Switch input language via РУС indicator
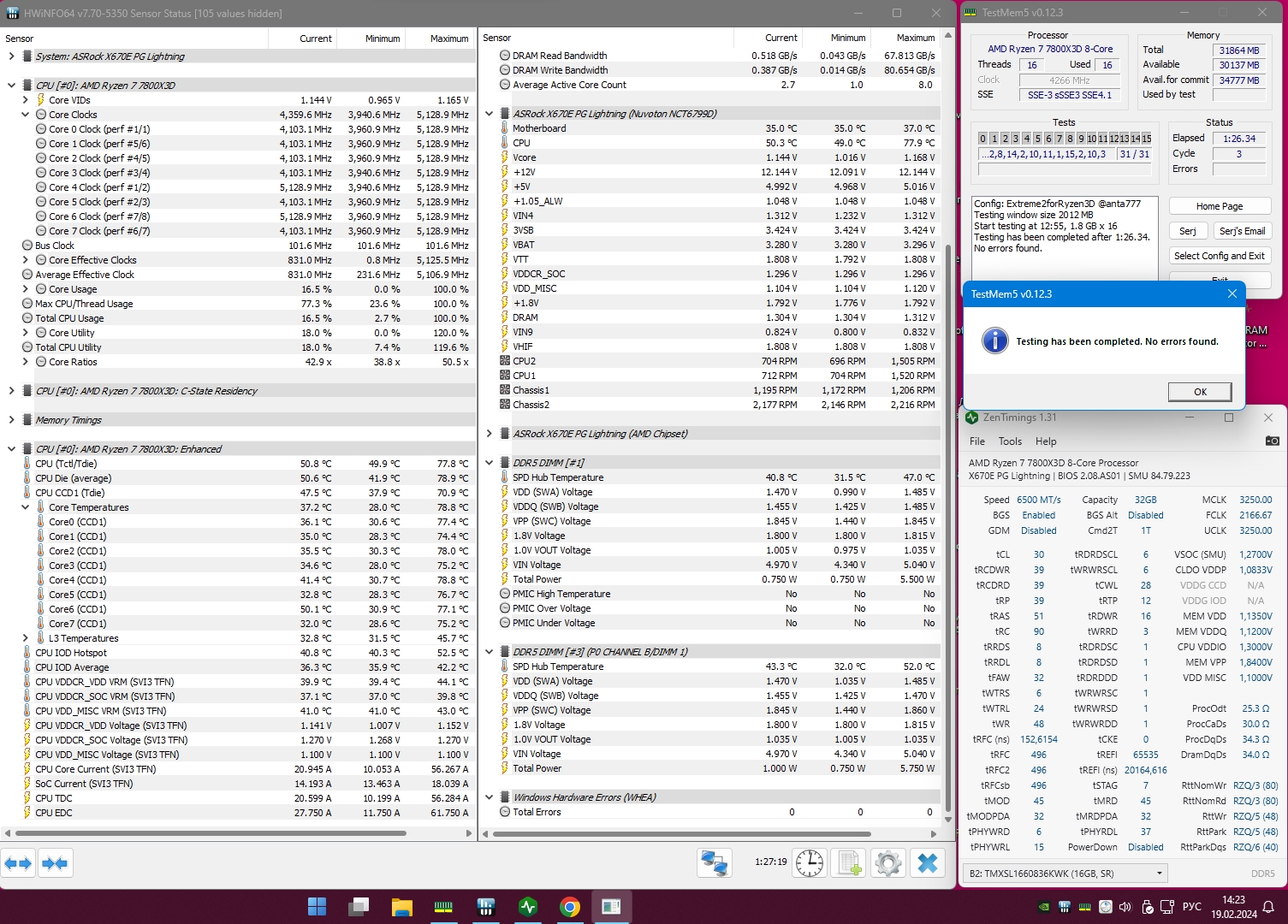This screenshot has width=1288, height=924. (1191, 907)
